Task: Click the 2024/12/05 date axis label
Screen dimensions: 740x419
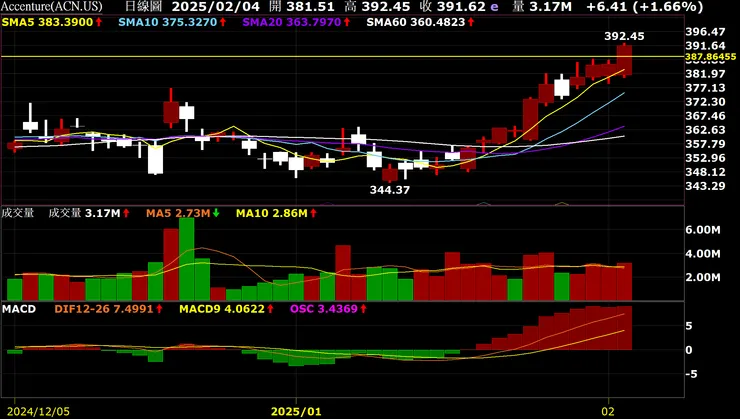Action: point(39,411)
